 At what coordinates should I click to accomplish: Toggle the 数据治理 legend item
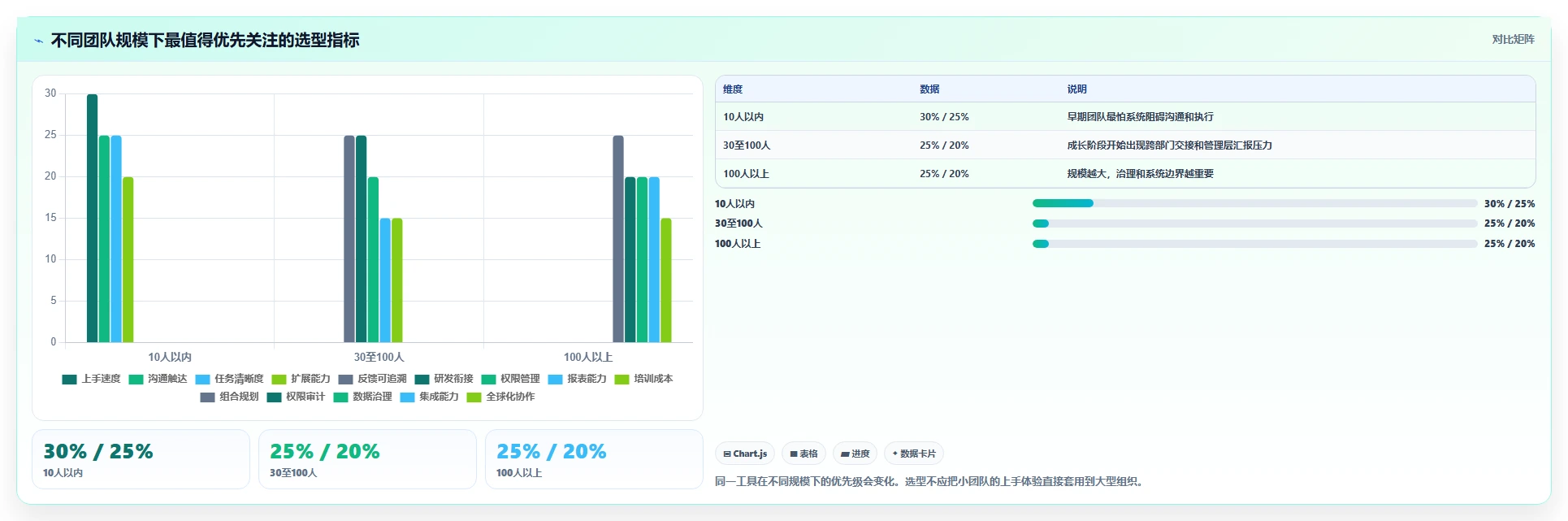pos(362,397)
